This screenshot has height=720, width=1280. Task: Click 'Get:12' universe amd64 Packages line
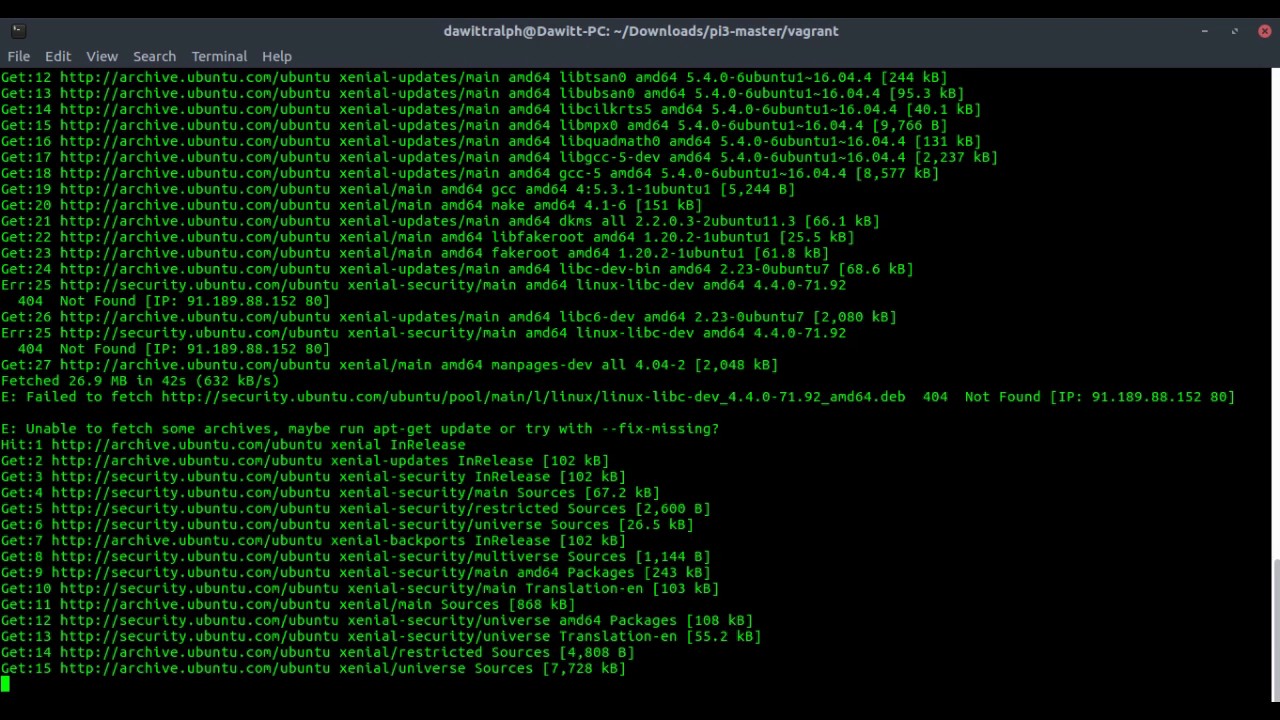pyautogui.click(x=377, y=621)
